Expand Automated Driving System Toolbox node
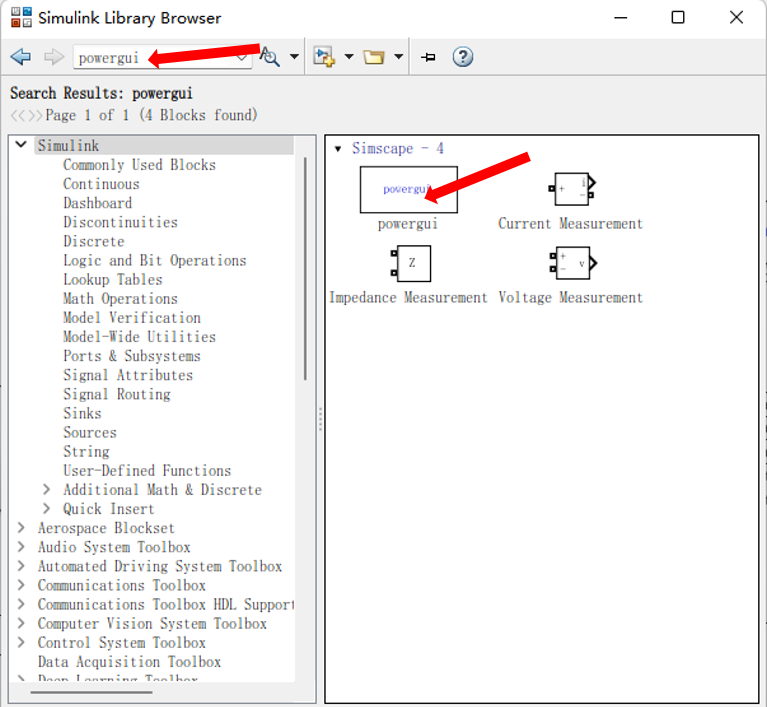 point(21,566)
